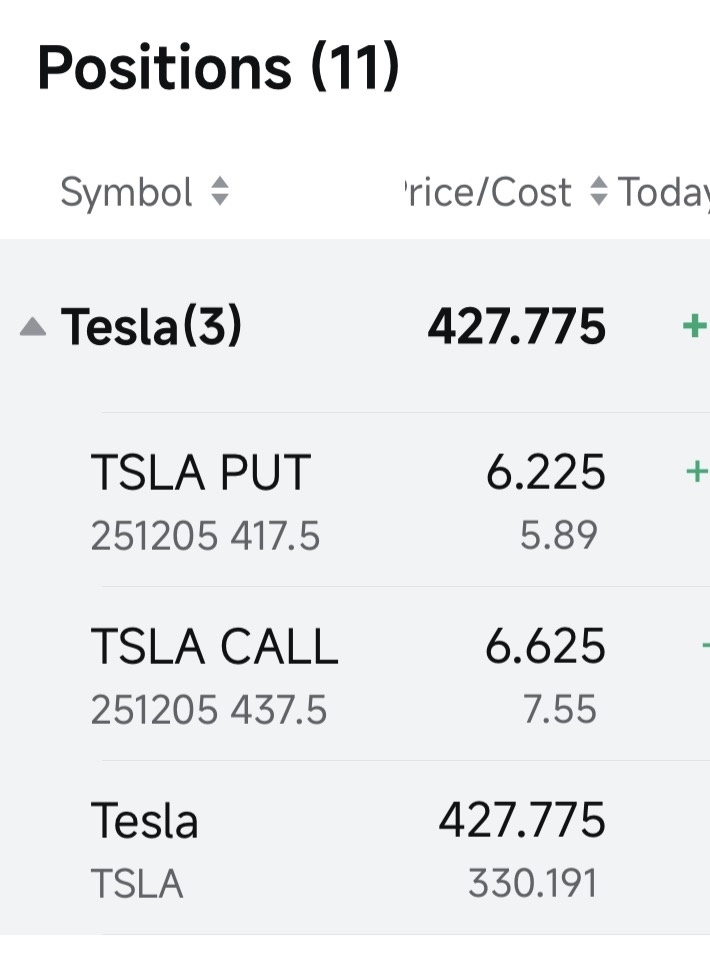Click the 251205 437.5 contract details
The image size is (710, 957).
point(209,710)
